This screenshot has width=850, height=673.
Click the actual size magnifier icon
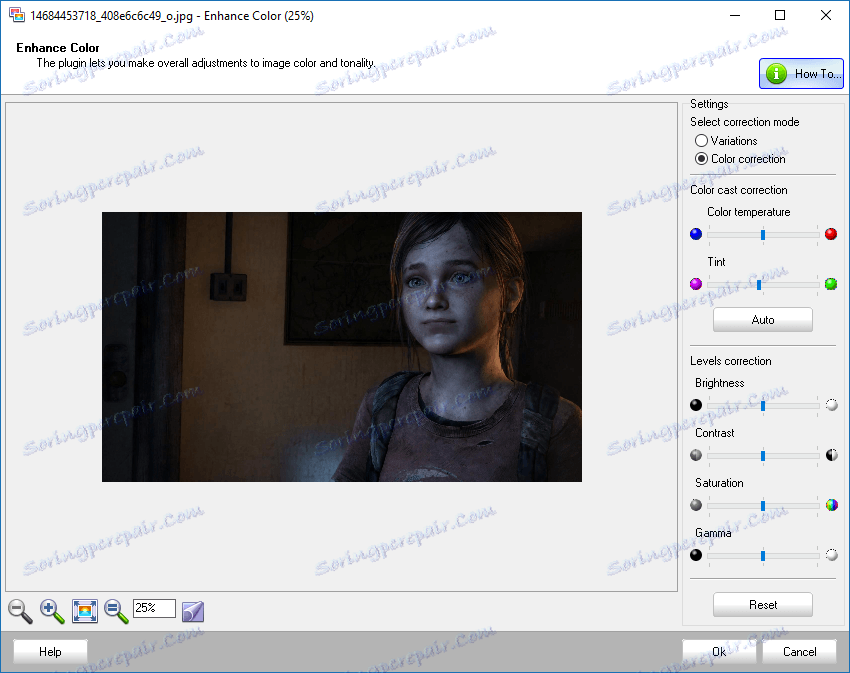click(x=116, y=611)
